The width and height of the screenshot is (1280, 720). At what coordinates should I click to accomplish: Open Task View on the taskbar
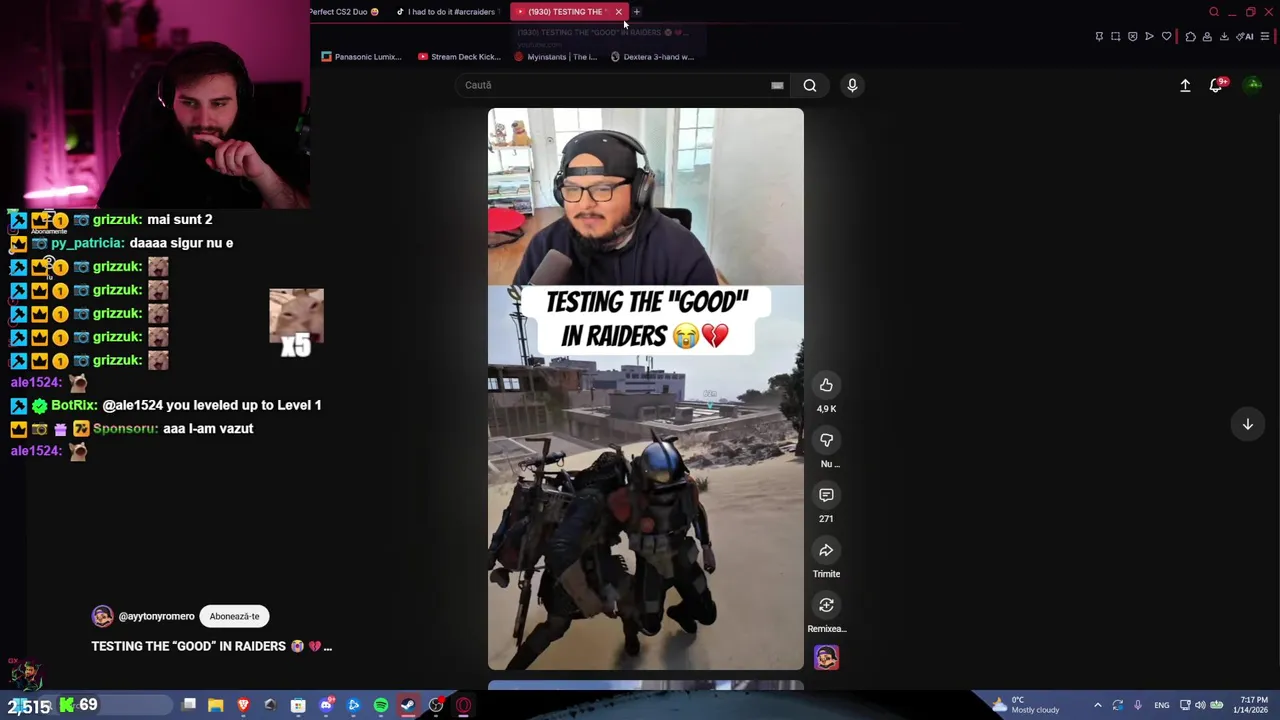[x=189, y=705]
